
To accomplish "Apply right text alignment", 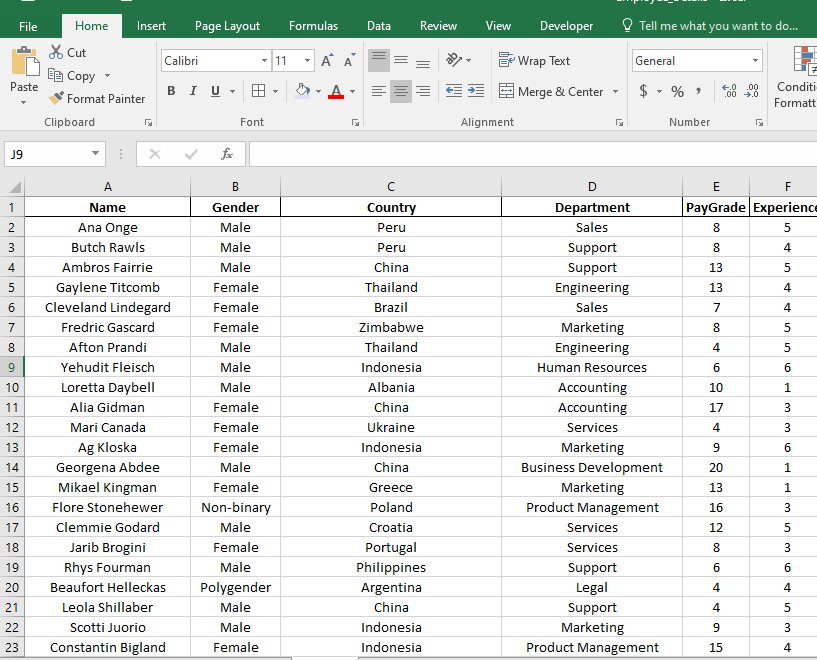I will [x=422, y=91].
